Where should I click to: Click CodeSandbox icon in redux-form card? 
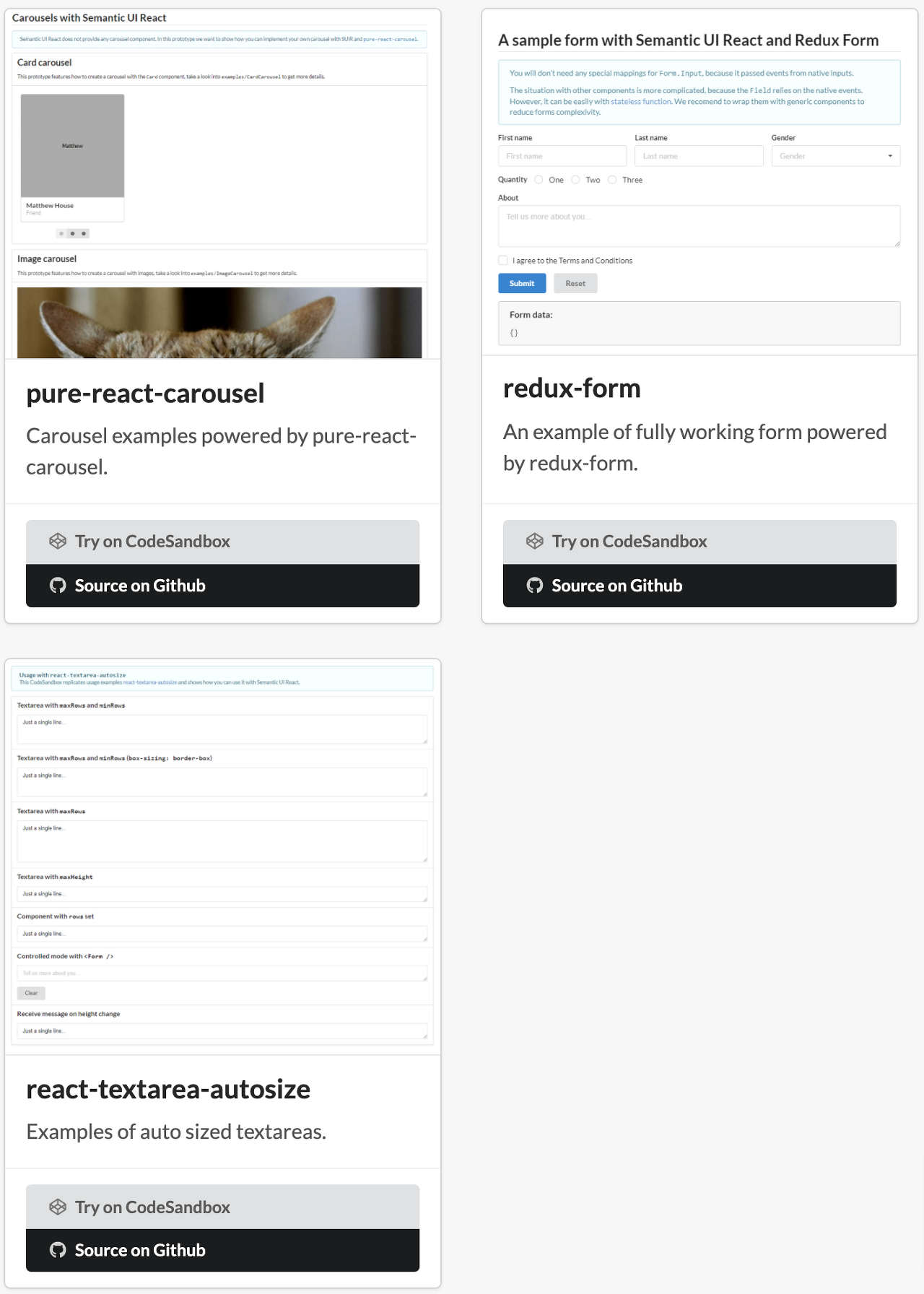pos(535,542)
